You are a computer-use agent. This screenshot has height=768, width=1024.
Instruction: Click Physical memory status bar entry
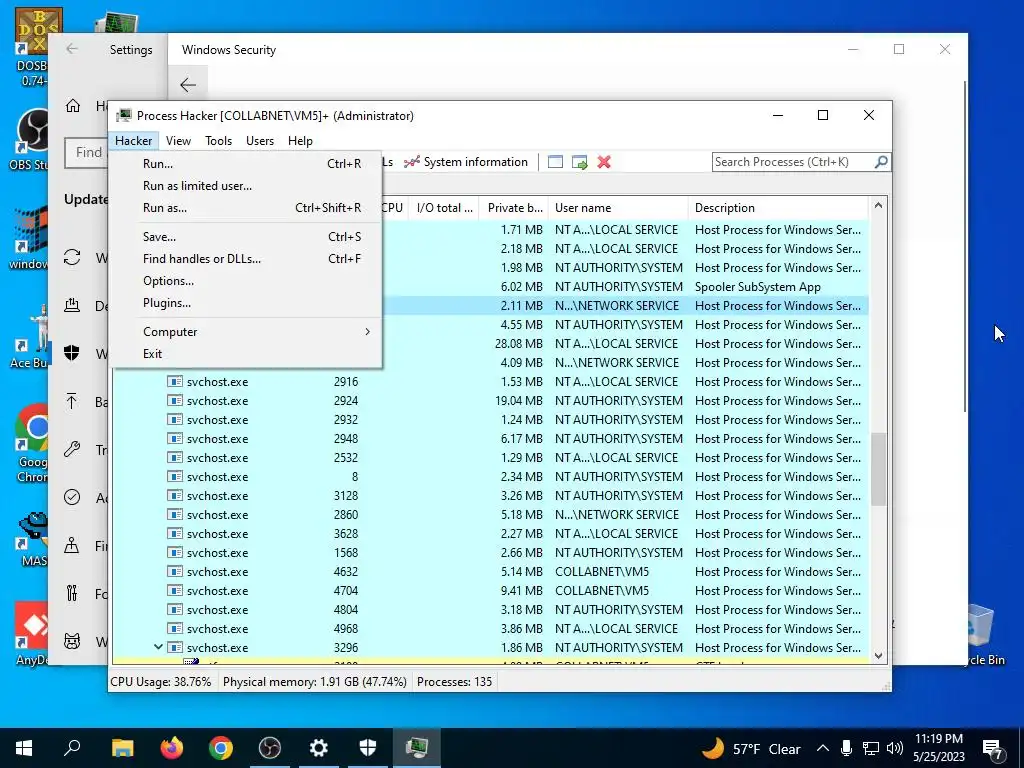coord(315,682)
